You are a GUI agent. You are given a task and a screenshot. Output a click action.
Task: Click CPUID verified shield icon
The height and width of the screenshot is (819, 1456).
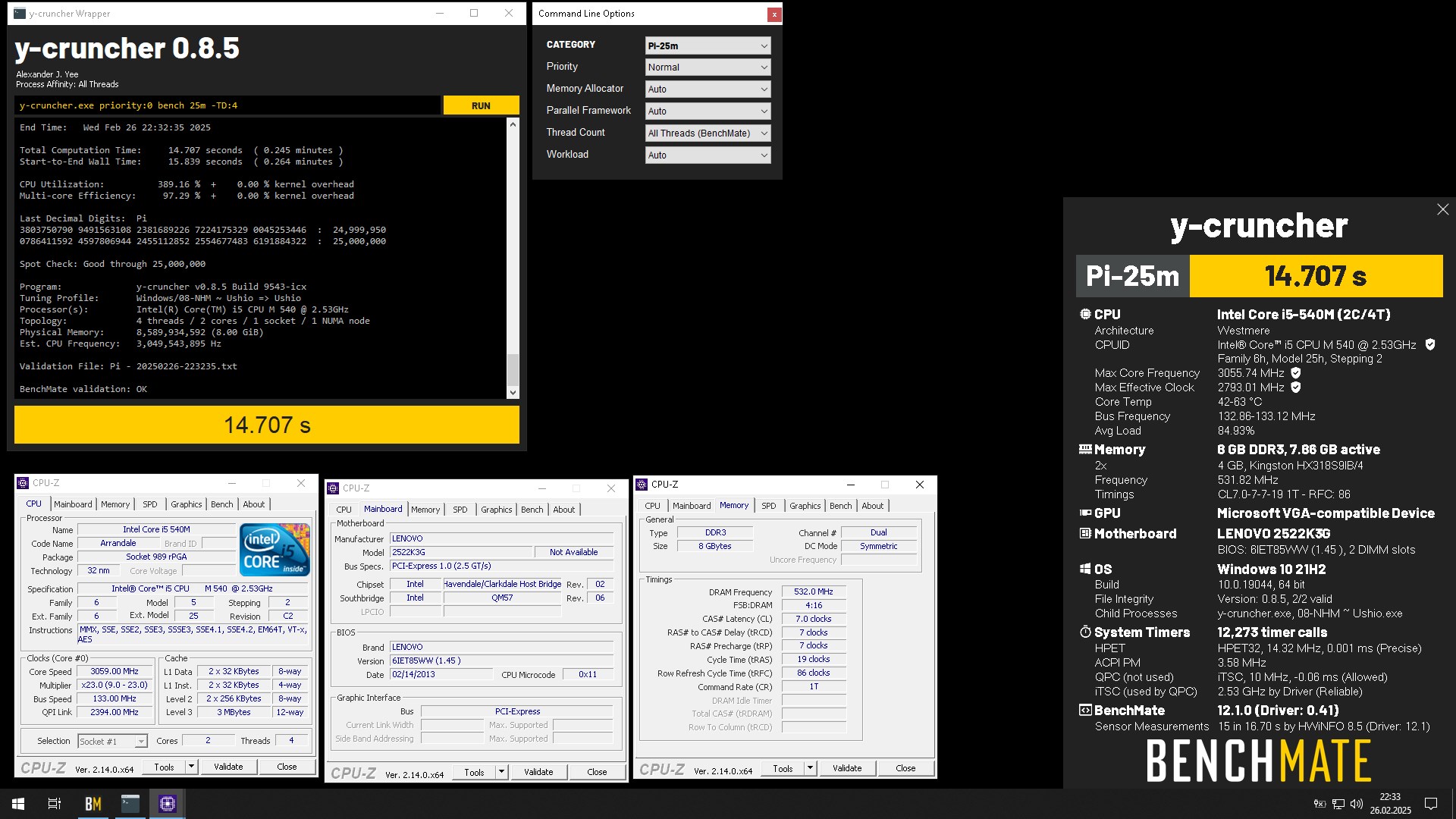[1430, 344]
